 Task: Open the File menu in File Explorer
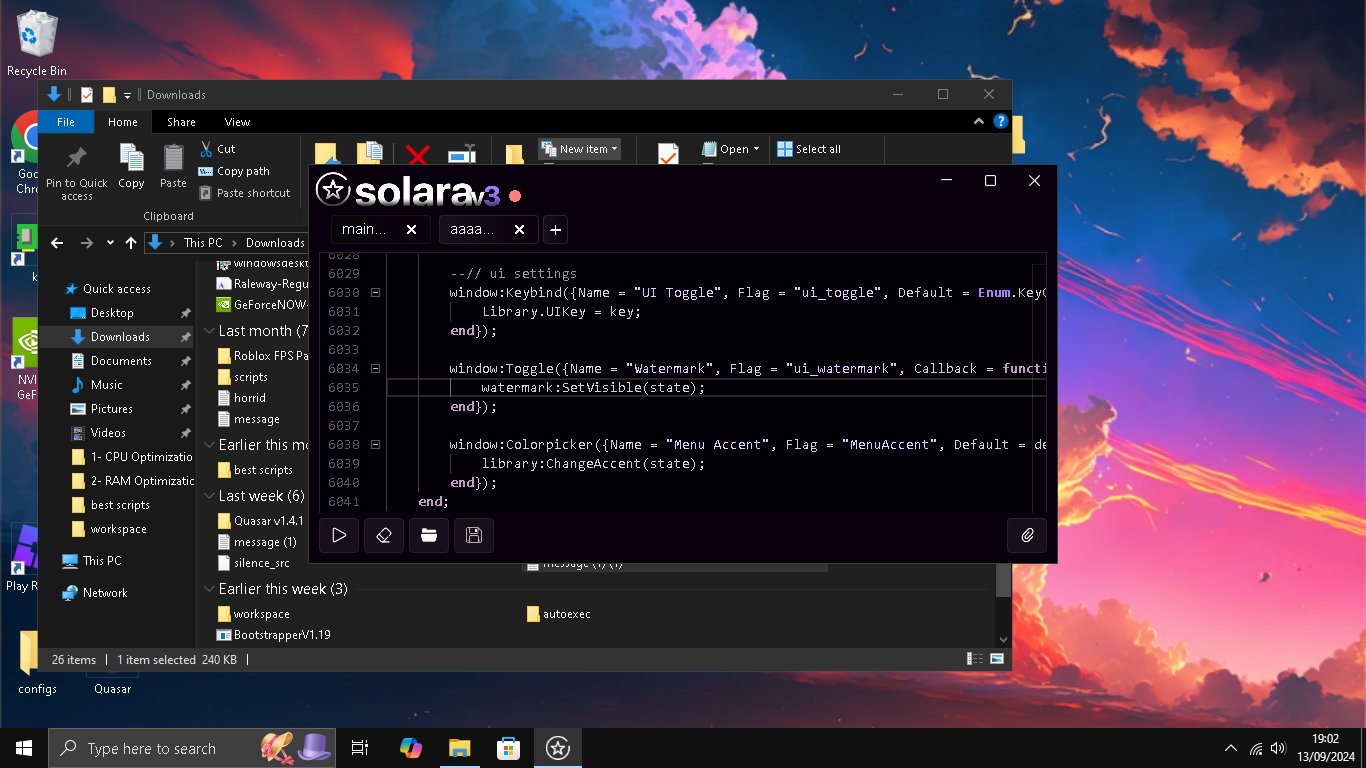[x=66, y=122]
